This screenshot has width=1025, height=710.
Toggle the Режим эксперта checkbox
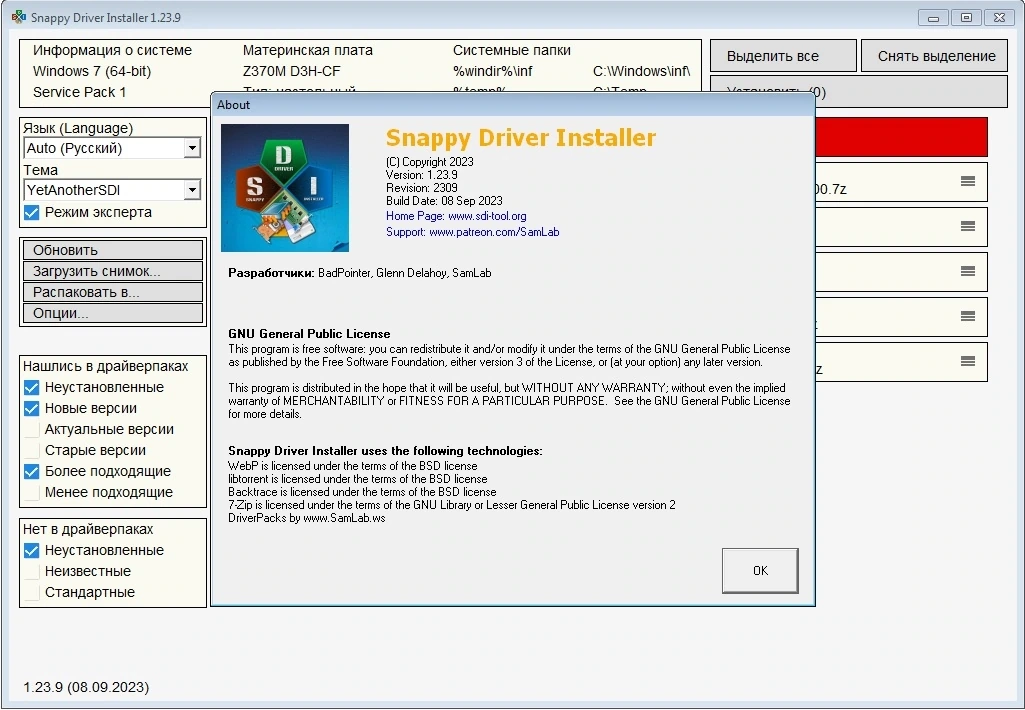coord(31,212)
